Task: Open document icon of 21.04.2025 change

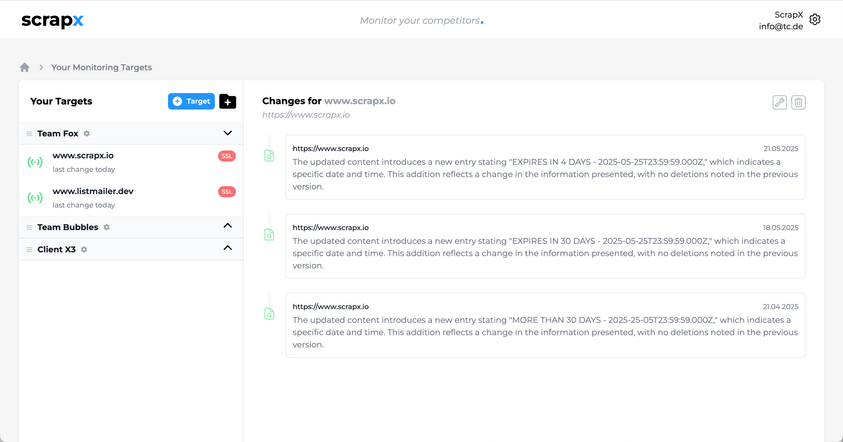Action: [269, 314]
